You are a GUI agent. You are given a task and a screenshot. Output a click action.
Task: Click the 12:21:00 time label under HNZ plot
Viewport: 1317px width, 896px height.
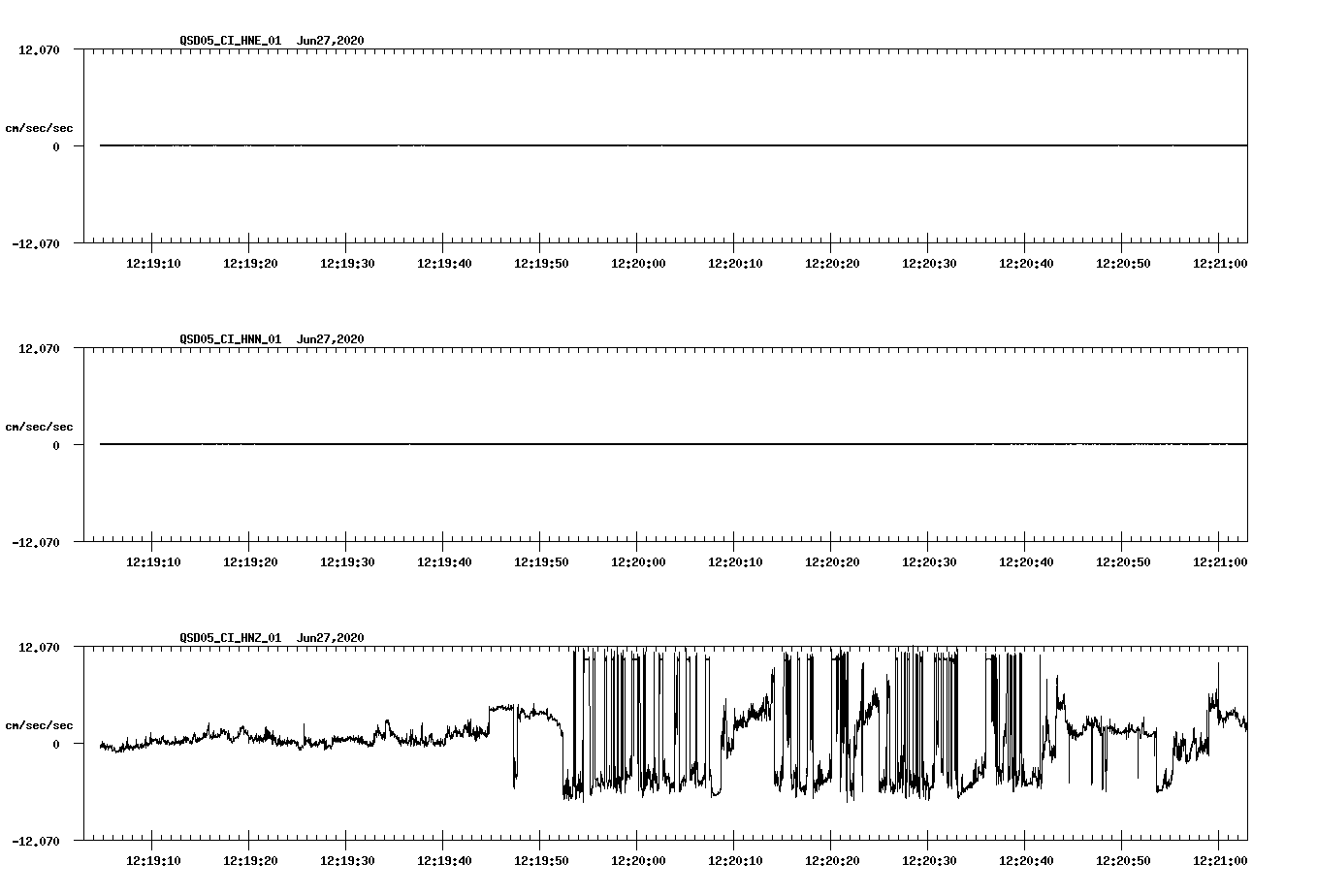pyautogui.click(x=1220, y=861)
